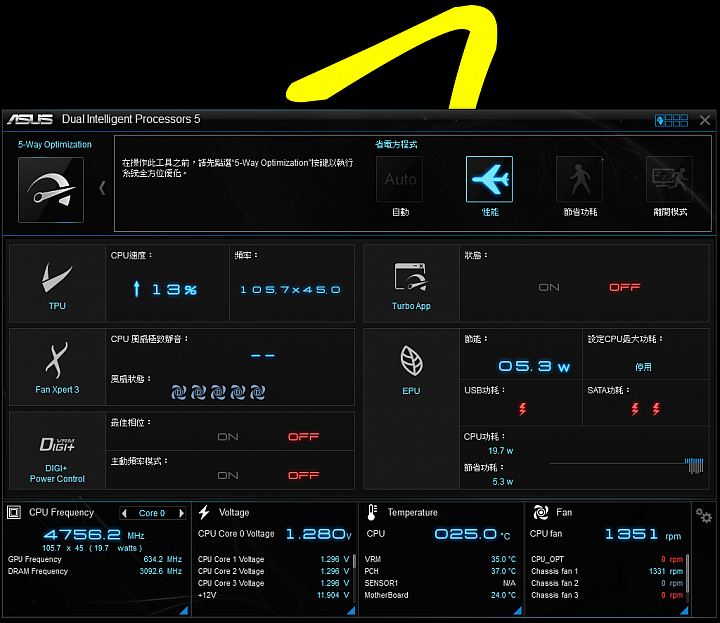Image resolution: width=720 pixels, height=623 pixels.
Task: Turn Turbo App status OFF
Action: [624, 287]
